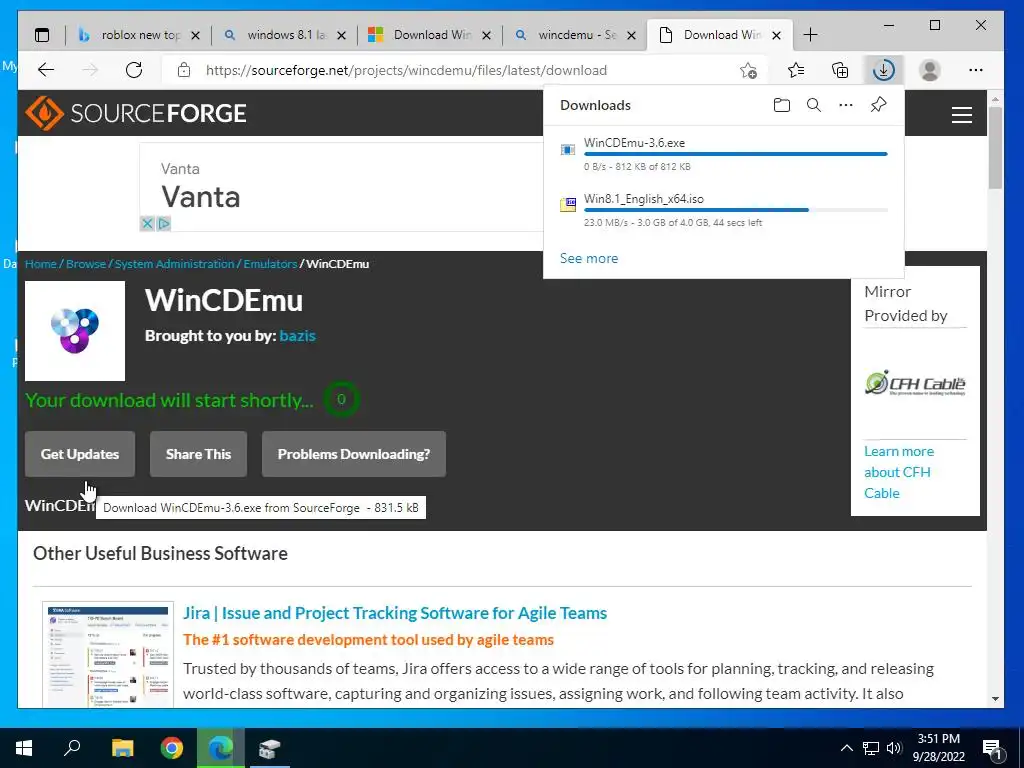This screenshot has width=1024, height=768.
Task: Click the sourceforge.net address bar
Action: (x=406, y=70)
